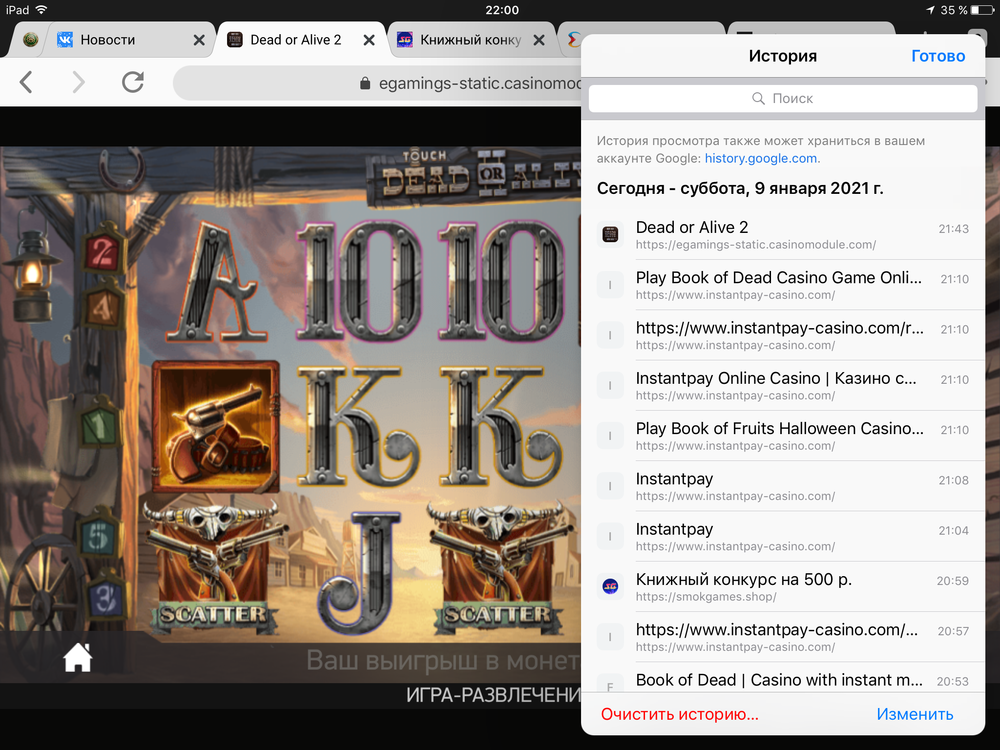Reload the current page

(133, 82)
